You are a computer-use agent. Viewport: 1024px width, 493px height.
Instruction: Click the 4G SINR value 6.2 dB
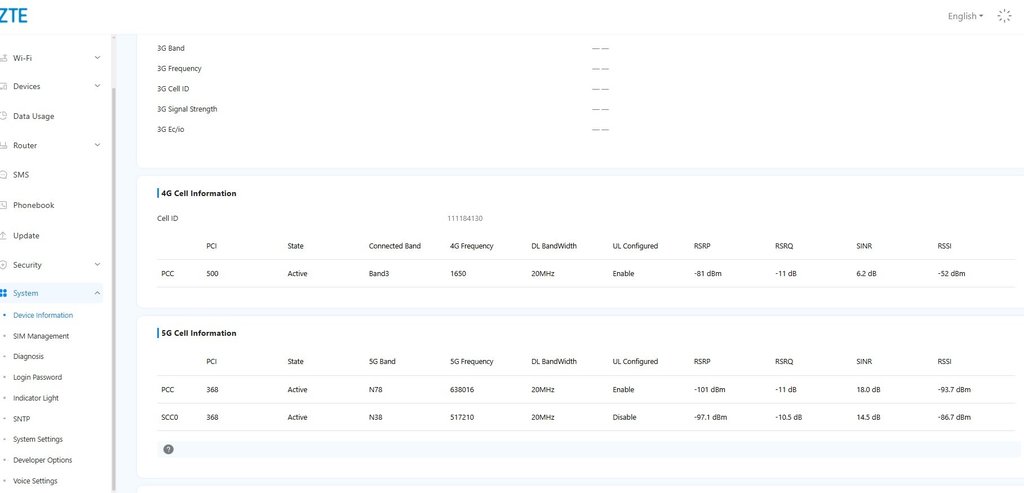click(869, 274)
